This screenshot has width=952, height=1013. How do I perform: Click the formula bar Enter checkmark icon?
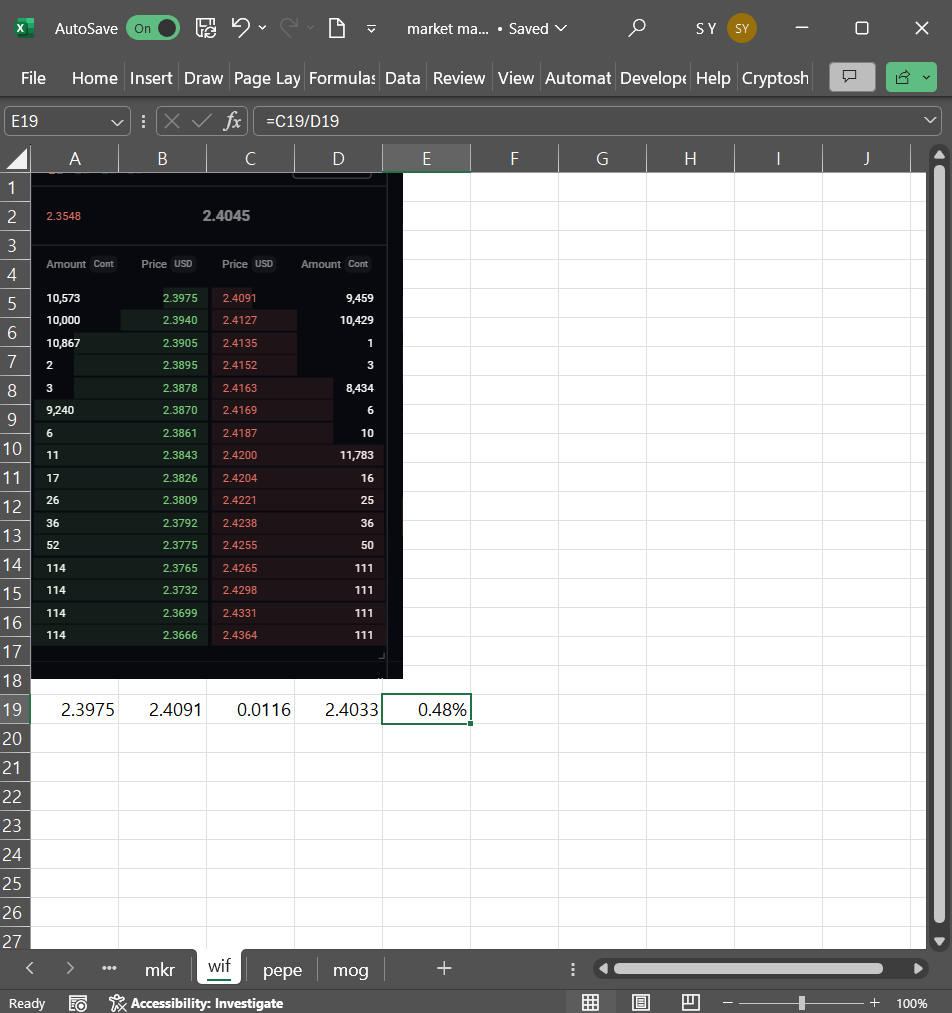pyautogui.click(x=202, y=121)
